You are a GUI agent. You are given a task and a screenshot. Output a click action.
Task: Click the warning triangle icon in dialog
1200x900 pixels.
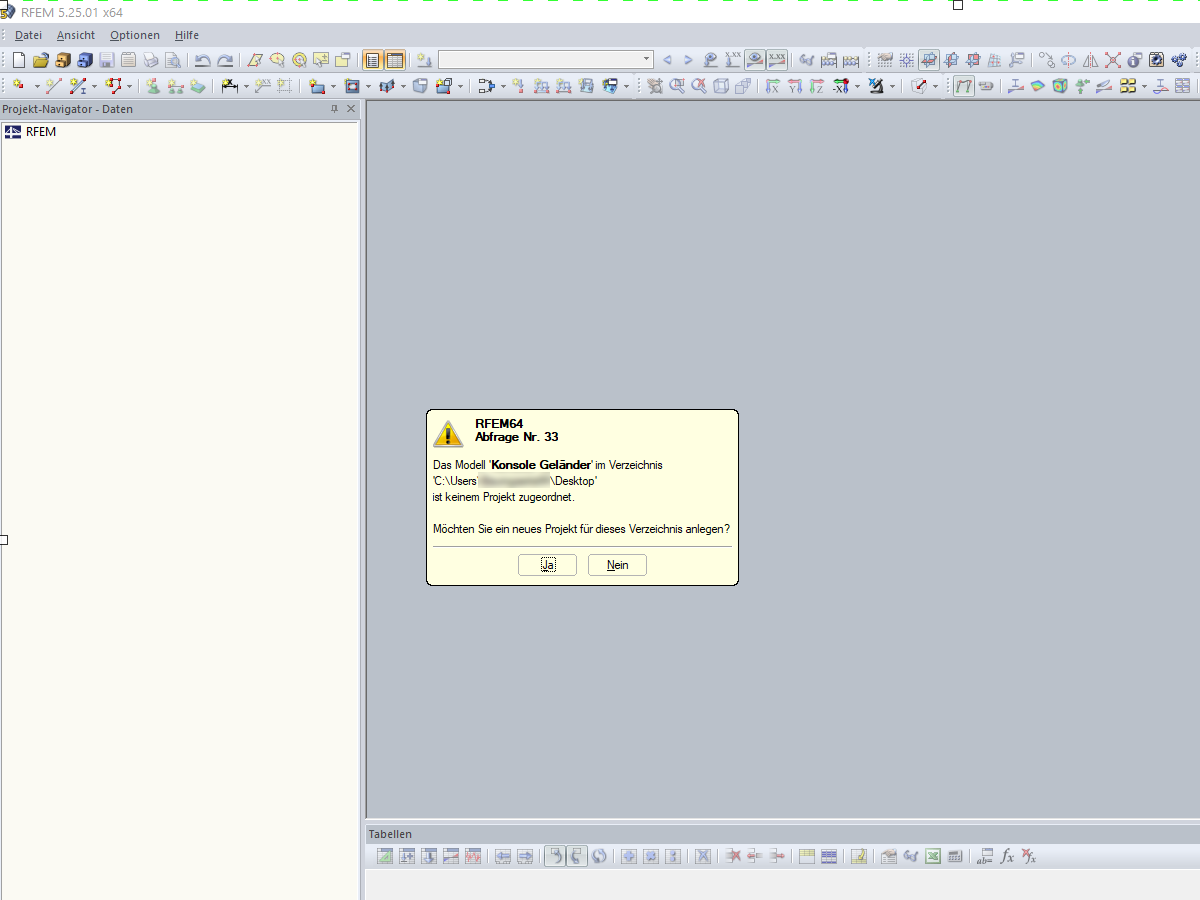(448, 433)
